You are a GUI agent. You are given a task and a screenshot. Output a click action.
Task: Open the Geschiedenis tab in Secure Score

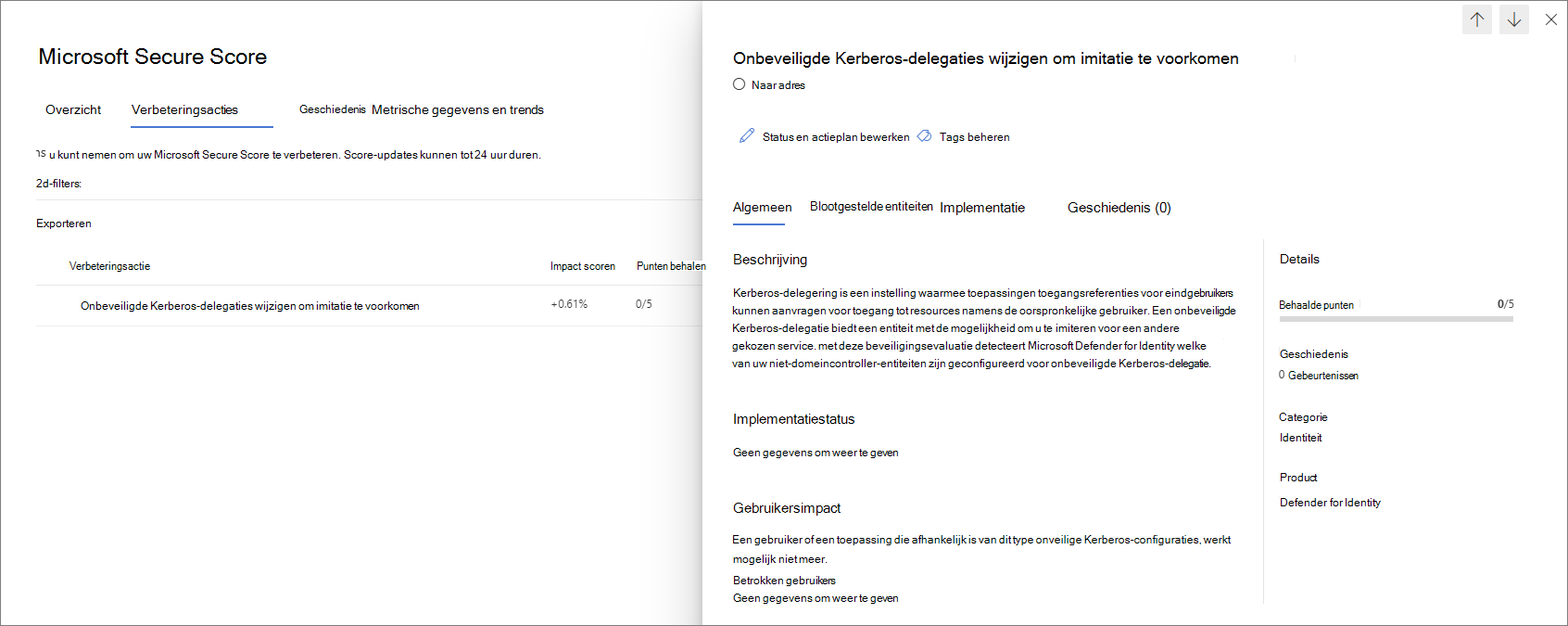(332, 109)
